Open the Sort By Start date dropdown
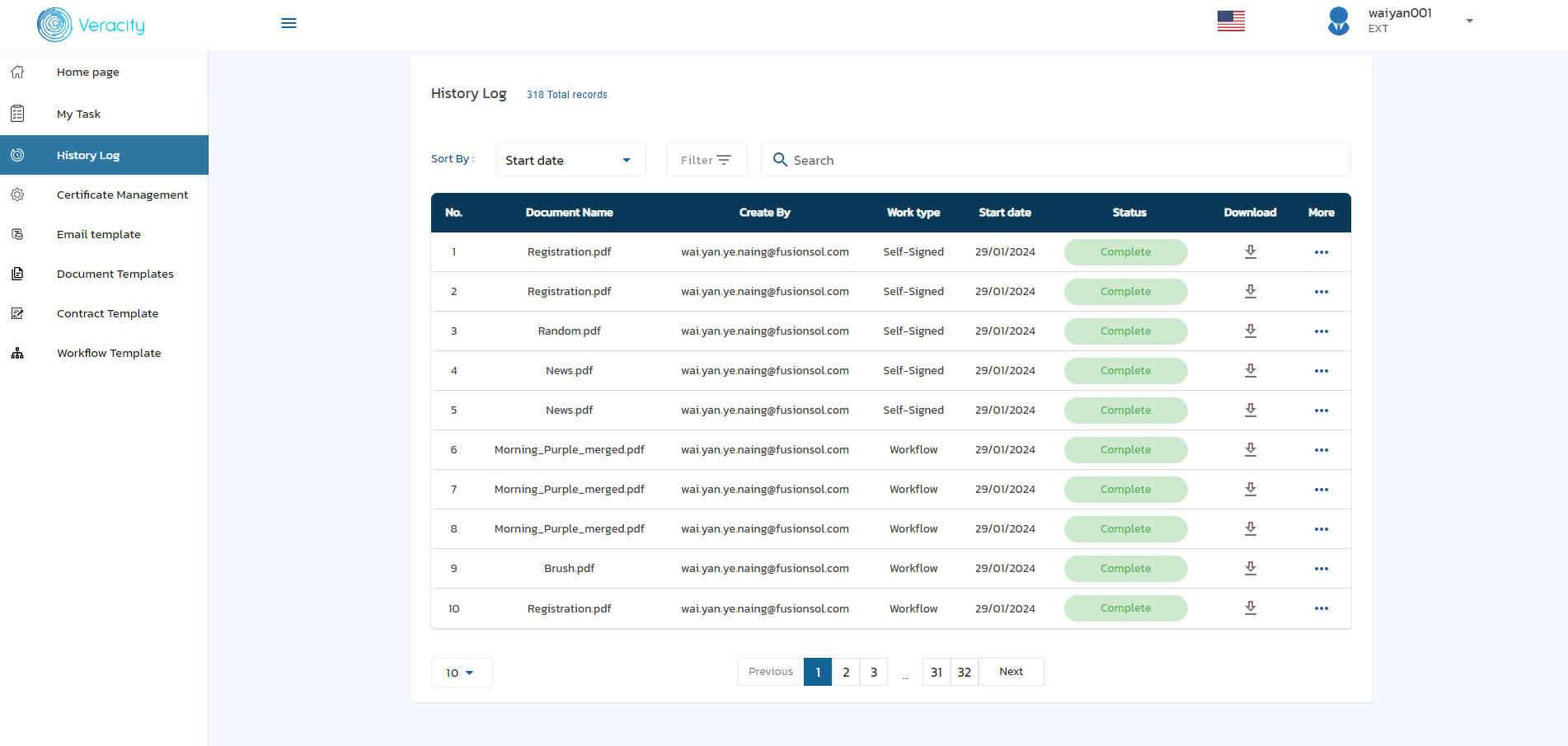Viewport: 1568px width, 746px height. [570, 160]
